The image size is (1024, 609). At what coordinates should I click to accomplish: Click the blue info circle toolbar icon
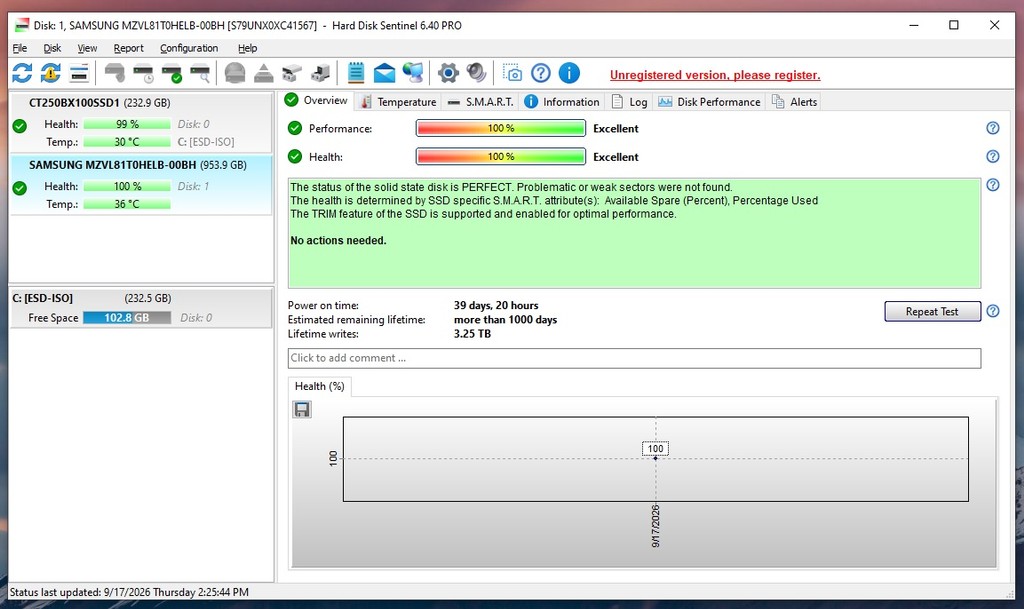[x=569, y=73]
